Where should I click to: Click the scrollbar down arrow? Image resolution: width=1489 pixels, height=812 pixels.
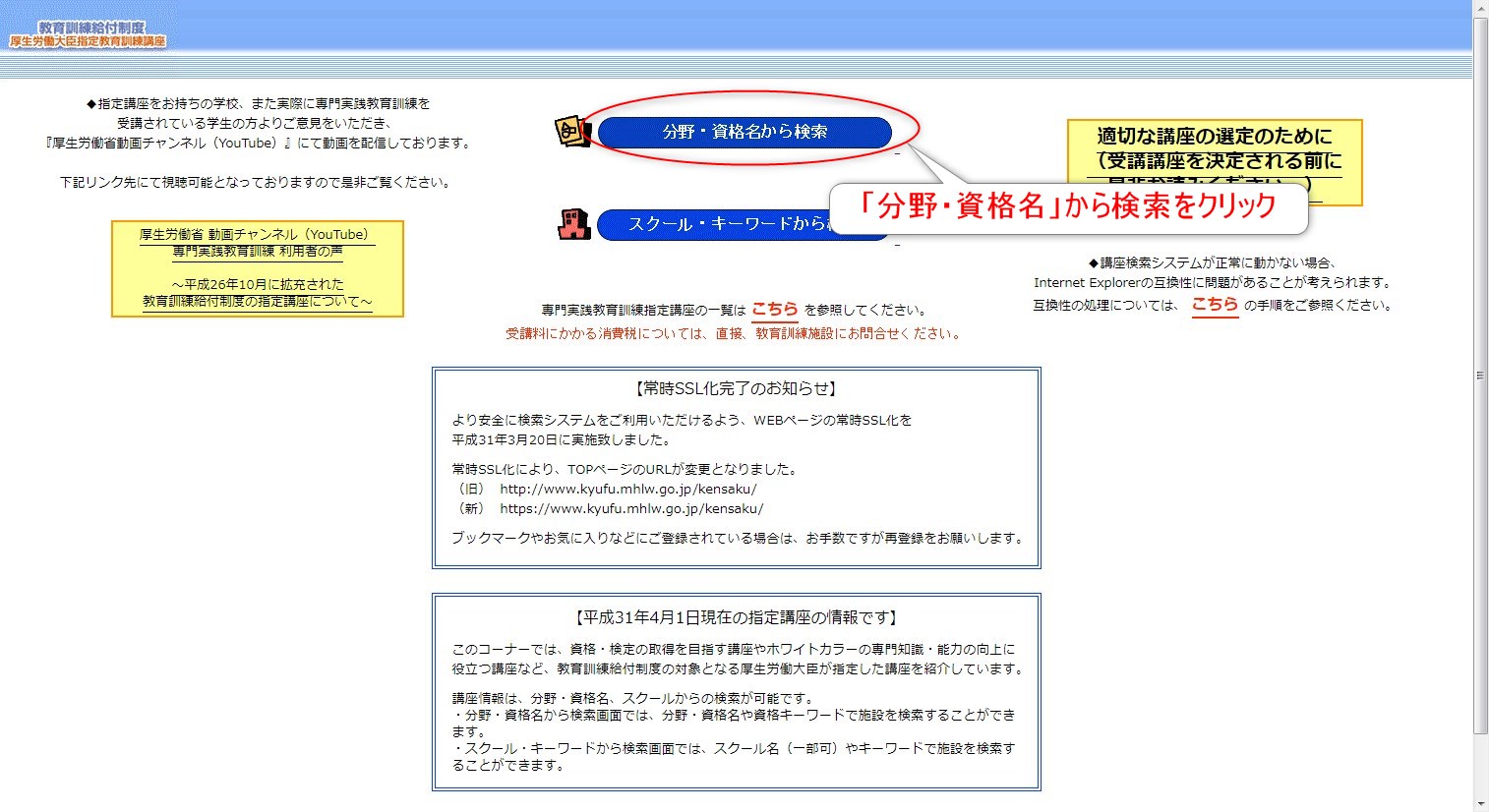click(x=1480, y=804)
